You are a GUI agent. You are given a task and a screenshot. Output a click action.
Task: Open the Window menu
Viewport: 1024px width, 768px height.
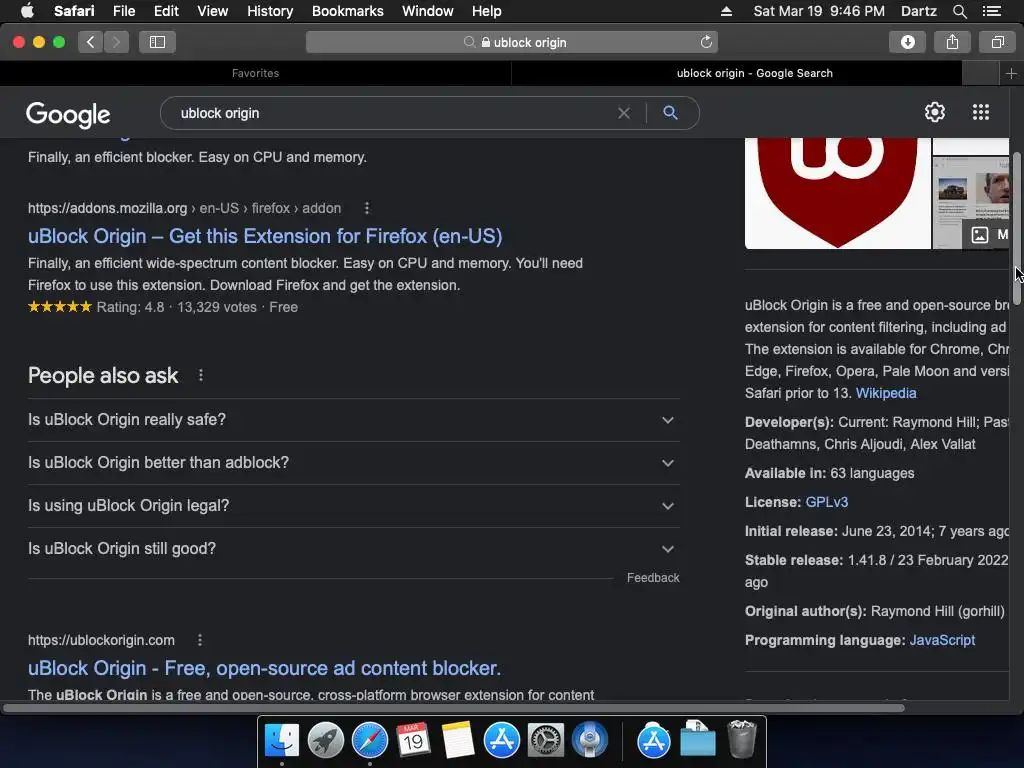coord(427,11)
